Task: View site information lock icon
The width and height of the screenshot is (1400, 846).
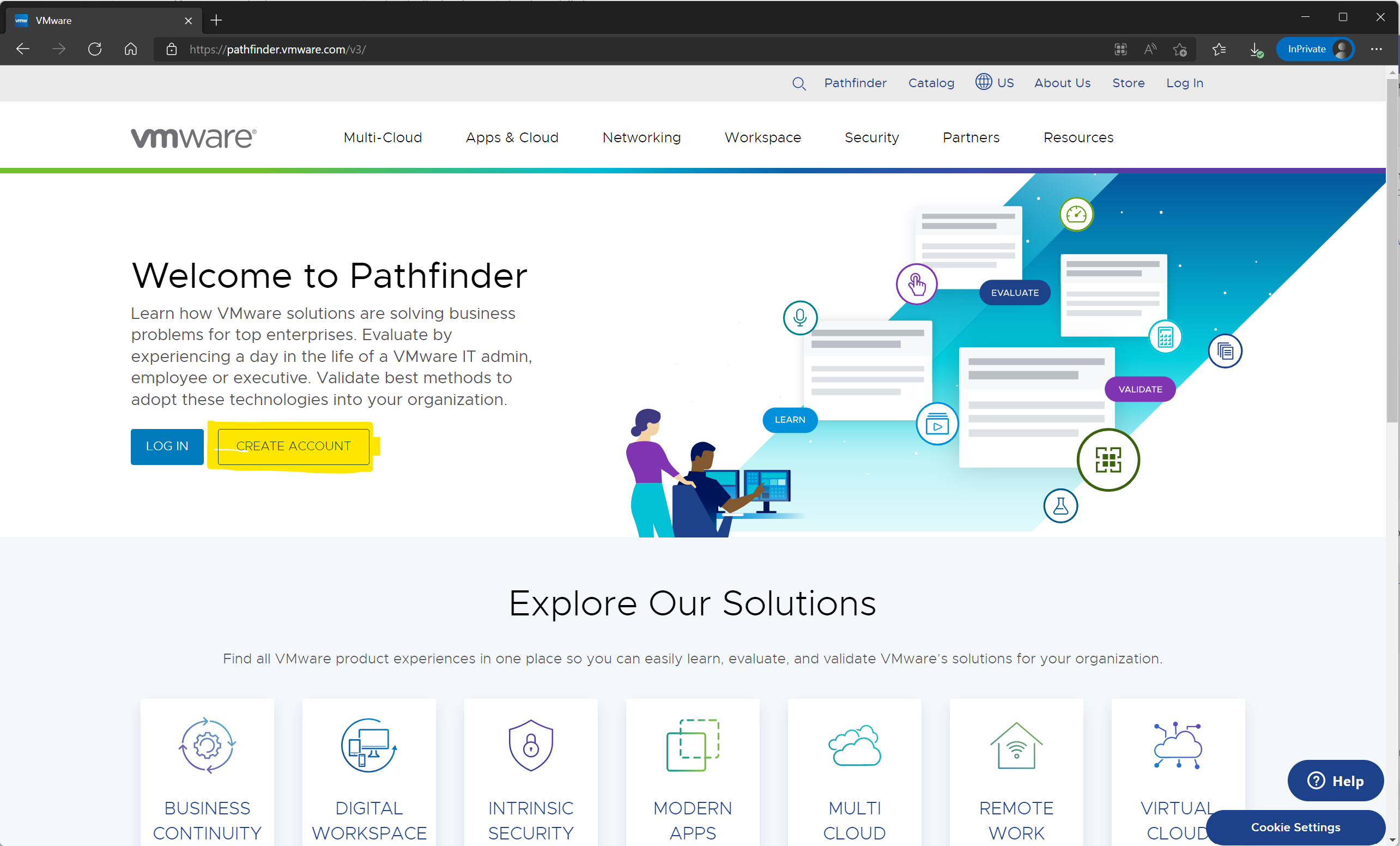Action: pyautogui.click(x=171, y=50)
